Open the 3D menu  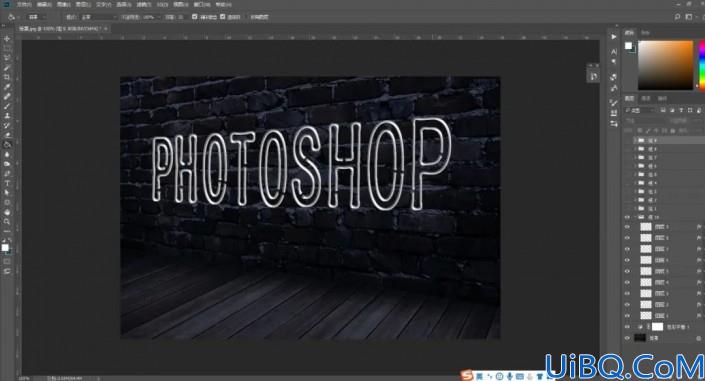coord(162,4)
